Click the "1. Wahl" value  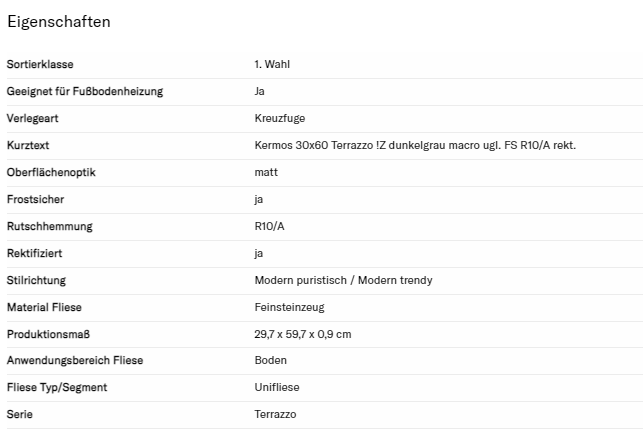[x=272, y=65]
